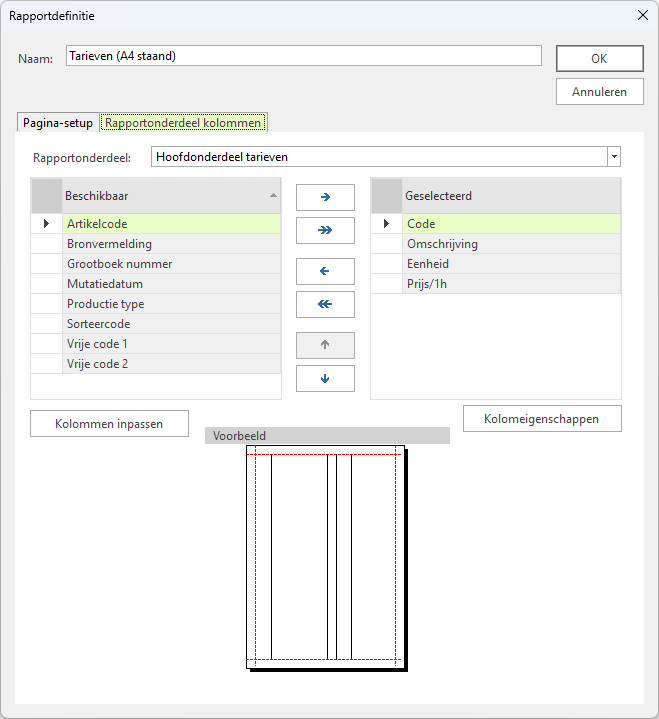Open the Rapportonderdeel dropdown
This screenshot has height=719, width=659.
[613, 157]
